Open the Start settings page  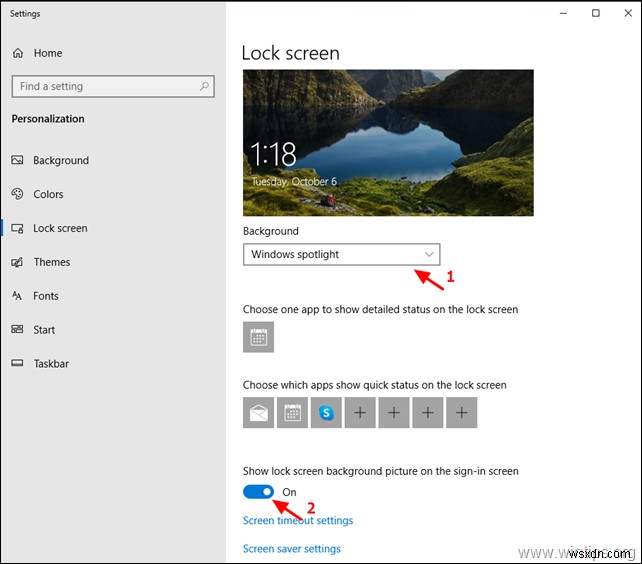pos(44,330)
